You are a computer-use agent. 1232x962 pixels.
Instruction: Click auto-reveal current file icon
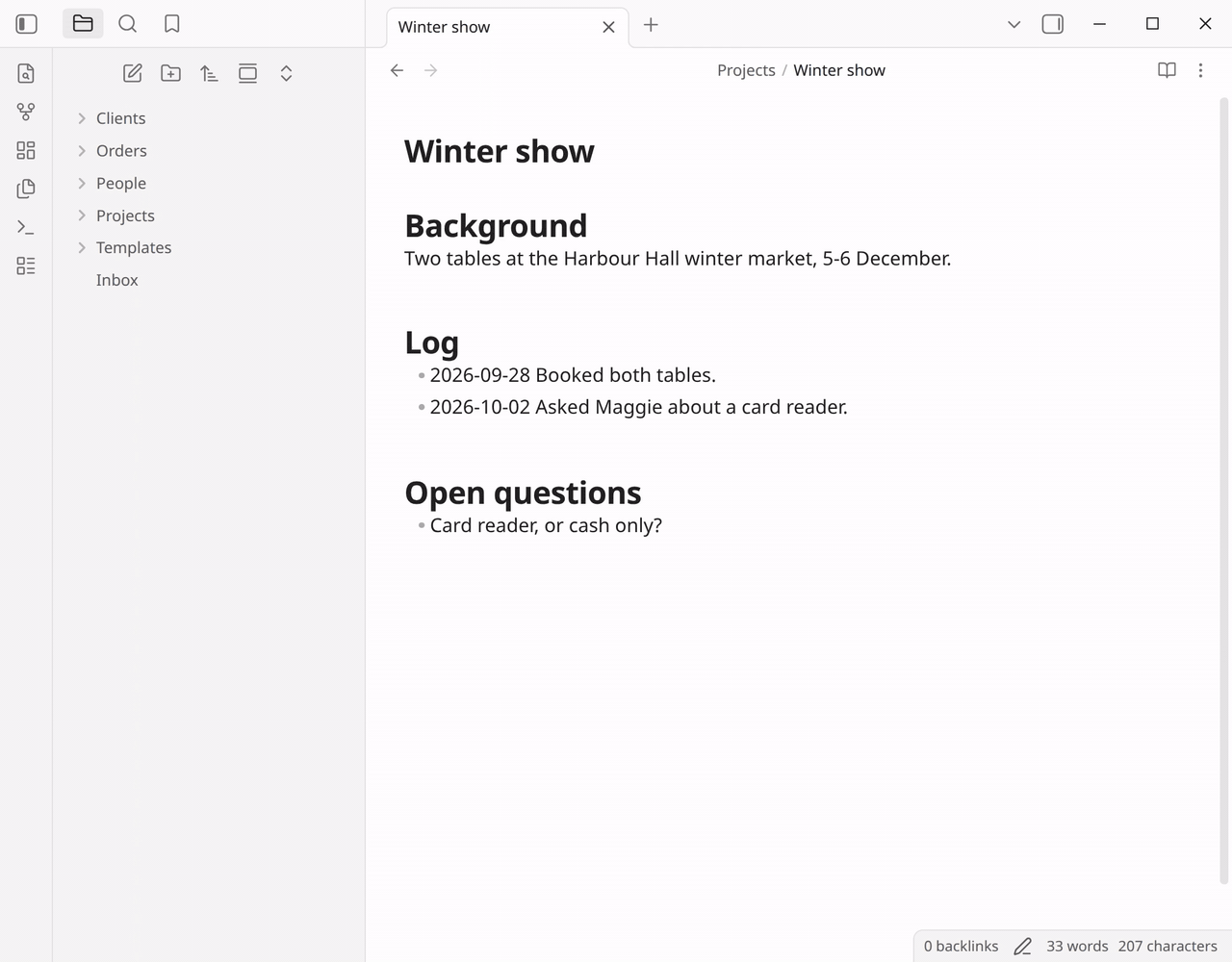247,73
